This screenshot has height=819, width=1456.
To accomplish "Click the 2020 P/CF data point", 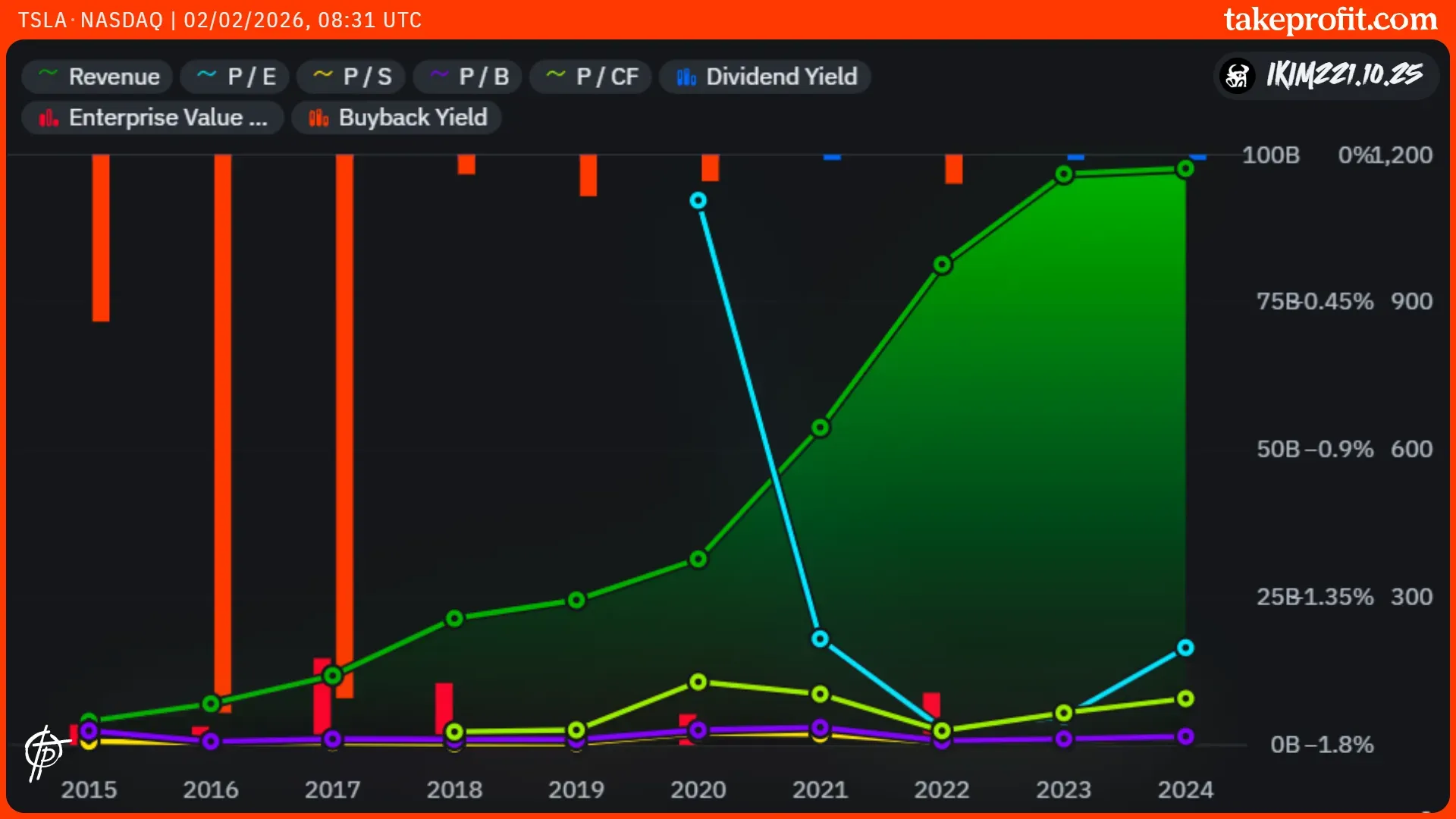I will coord(698,682).
